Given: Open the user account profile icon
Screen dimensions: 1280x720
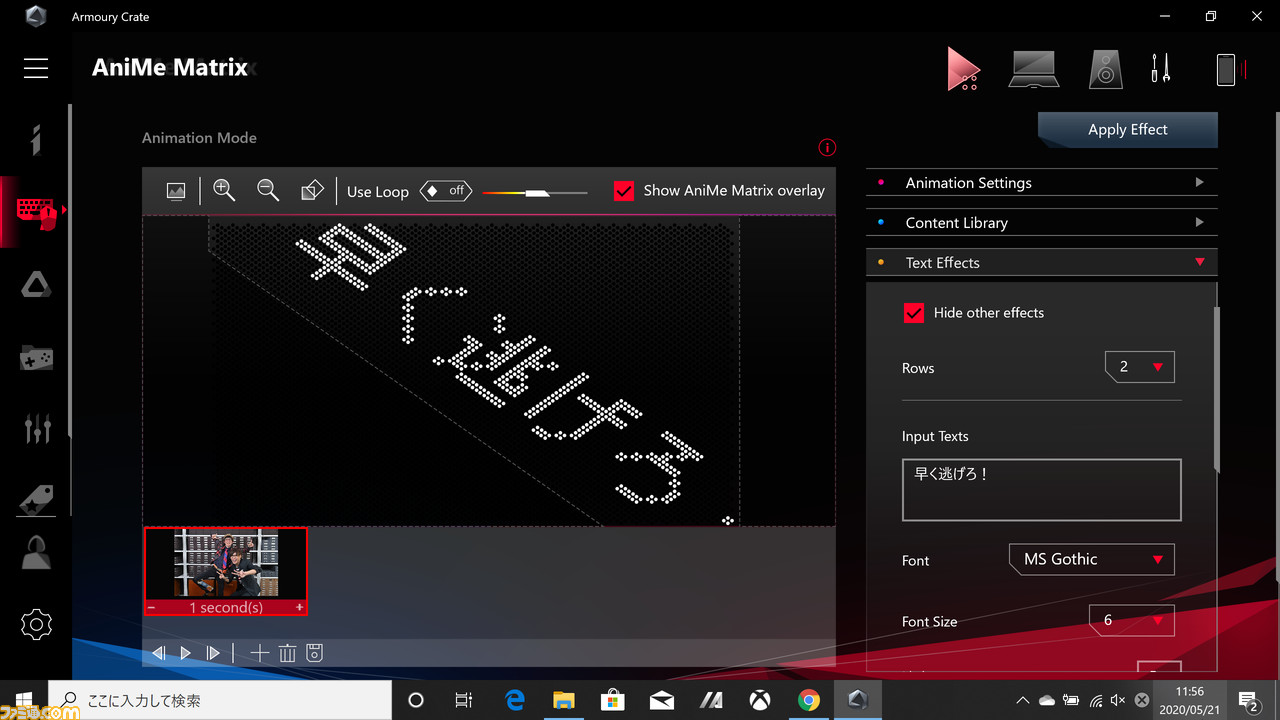Looking at the screenshot, I should click(x=36, y=552).
